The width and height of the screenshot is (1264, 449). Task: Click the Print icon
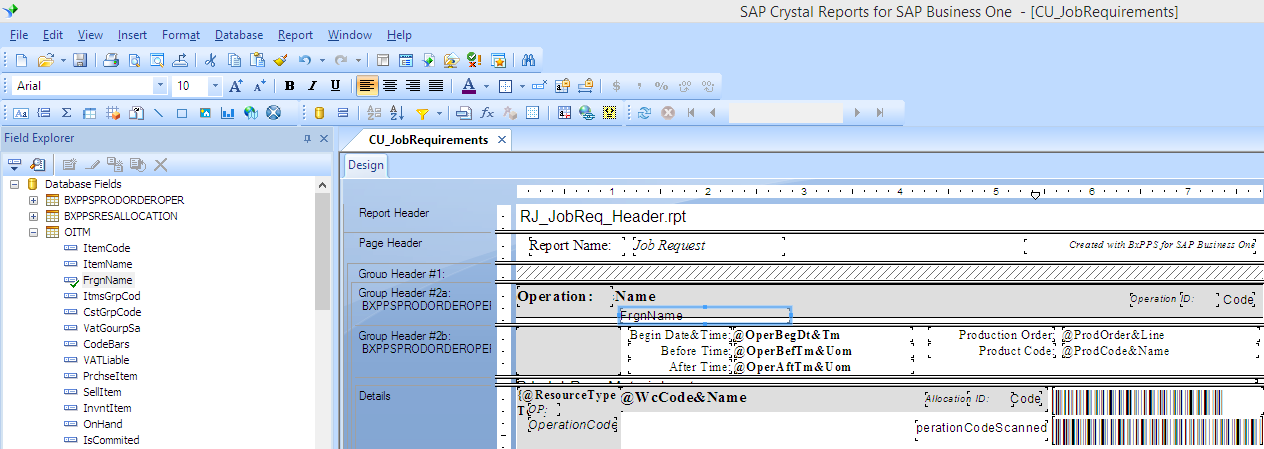coord(111,60)
